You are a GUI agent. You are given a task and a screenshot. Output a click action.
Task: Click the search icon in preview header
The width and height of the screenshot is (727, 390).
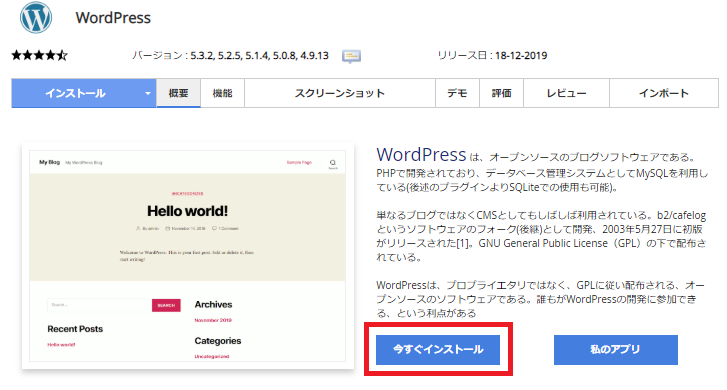tap(333, 163)
